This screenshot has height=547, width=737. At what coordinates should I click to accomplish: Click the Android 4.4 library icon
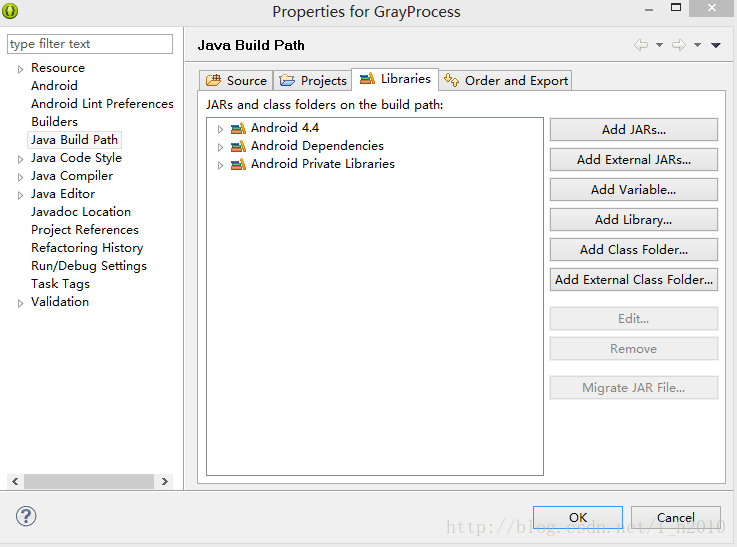pos(238,128)
